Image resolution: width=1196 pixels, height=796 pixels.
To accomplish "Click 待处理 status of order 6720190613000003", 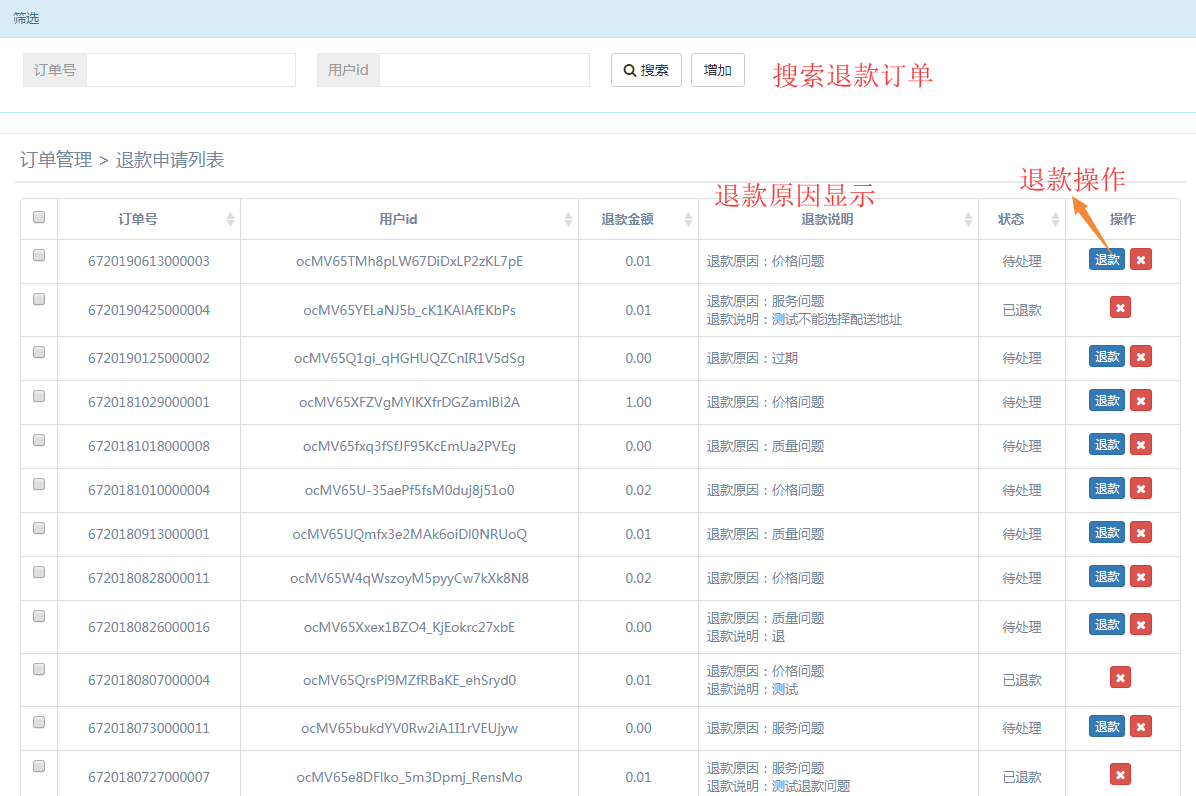I will tap(1022, 262).
